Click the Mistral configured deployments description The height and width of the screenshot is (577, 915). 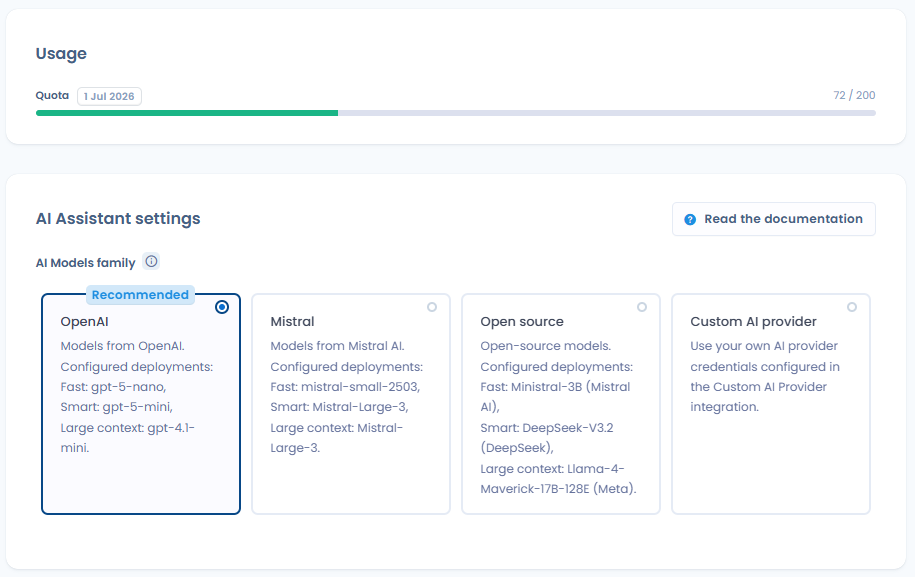[x=347, y=397]
